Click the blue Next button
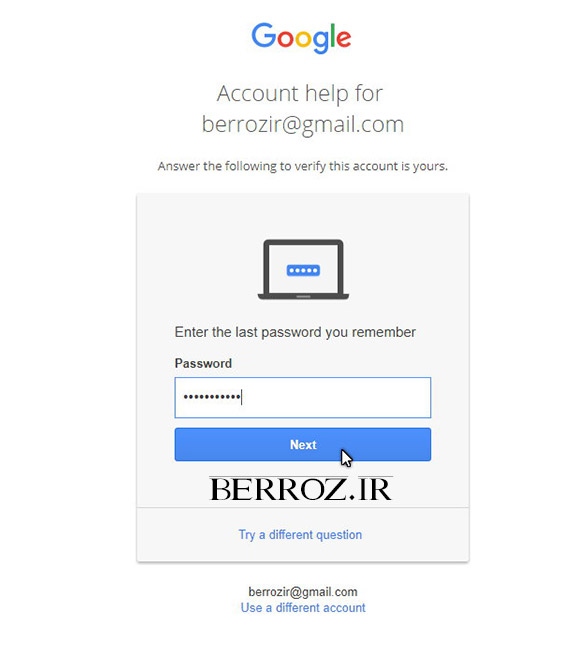The width and height of the screenshot is (575, 655). pos(303,444)
